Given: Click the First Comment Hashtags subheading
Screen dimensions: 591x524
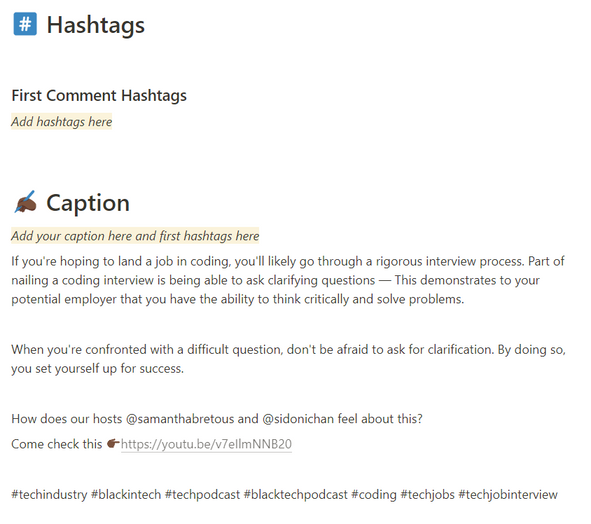Looking at the screenshot, I should click(x=99, y=95).
